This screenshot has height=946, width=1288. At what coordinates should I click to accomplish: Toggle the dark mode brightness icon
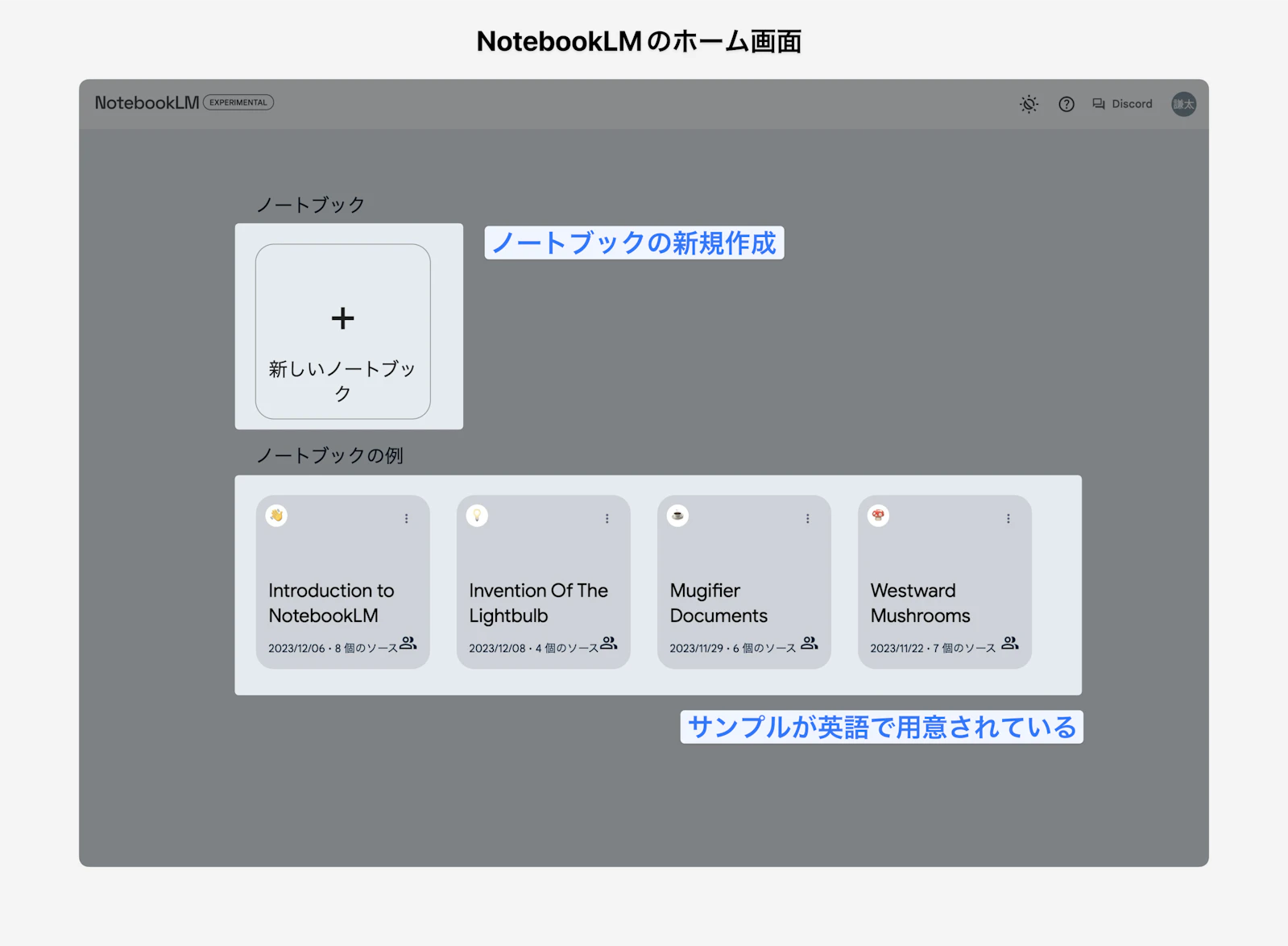[x=1029, y=104]
